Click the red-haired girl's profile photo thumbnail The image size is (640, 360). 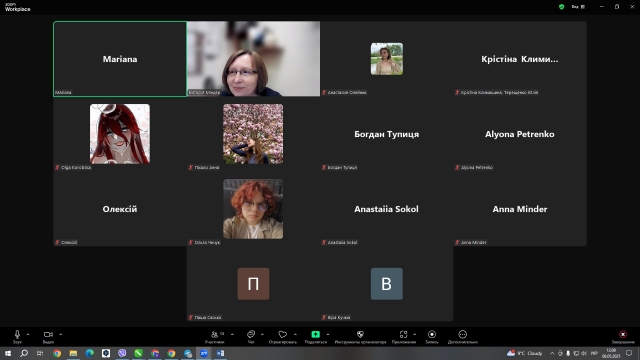tap(253, 209)
